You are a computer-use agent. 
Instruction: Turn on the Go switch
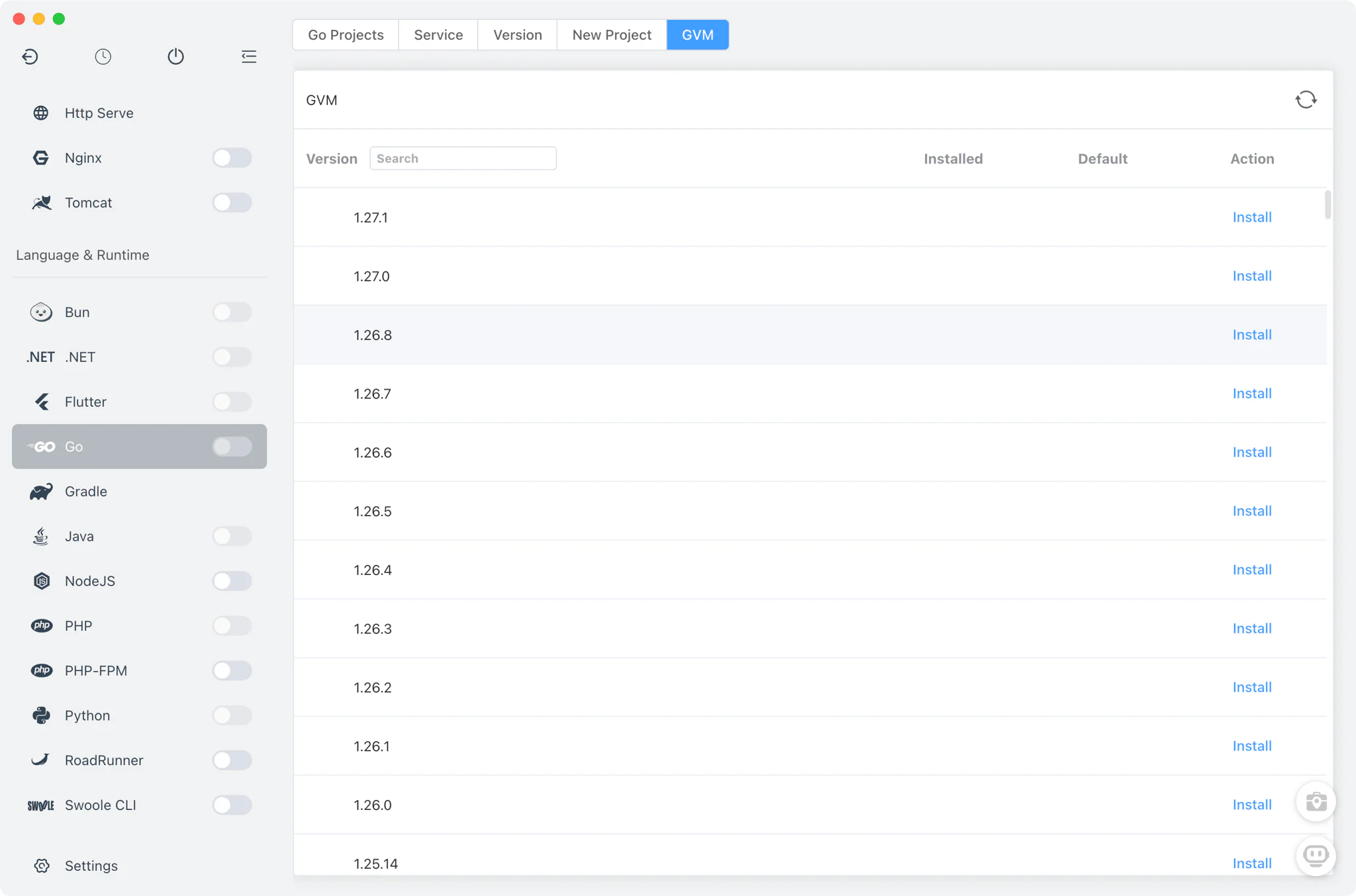[232, 447]
